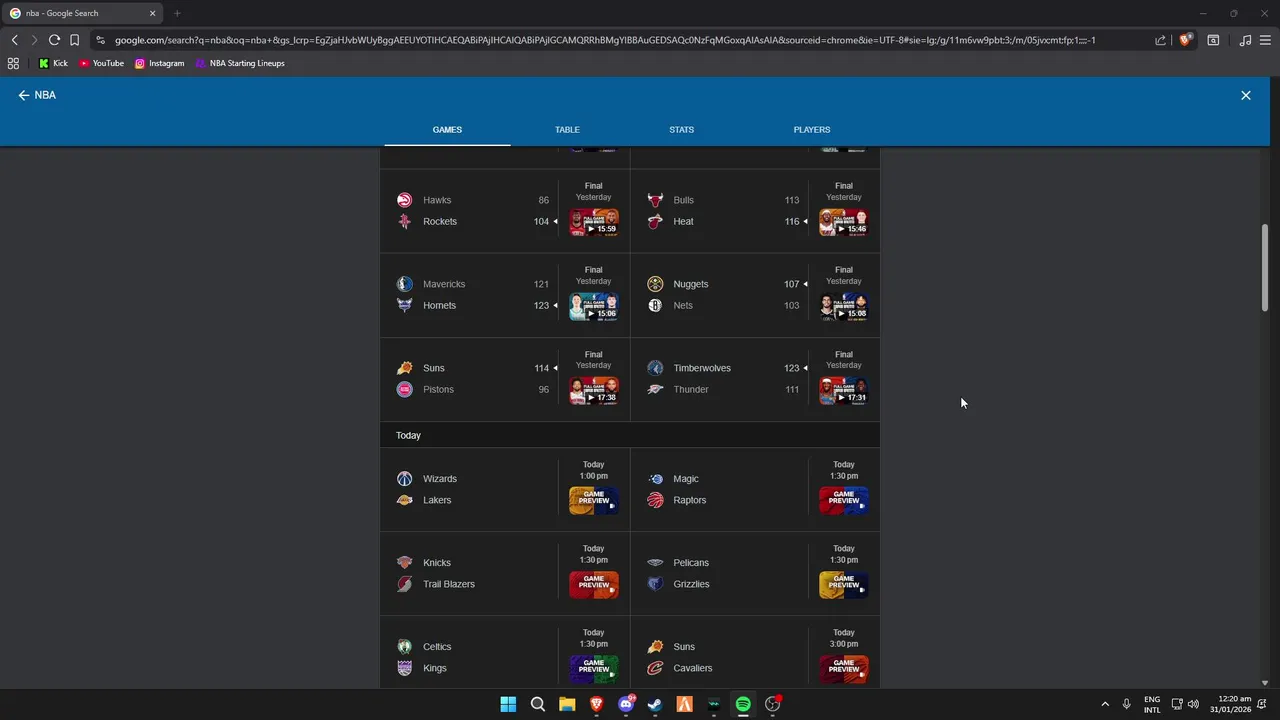Play Mavericks vs Hornets highlights video
1280x720 pixels.
point(594,306)
